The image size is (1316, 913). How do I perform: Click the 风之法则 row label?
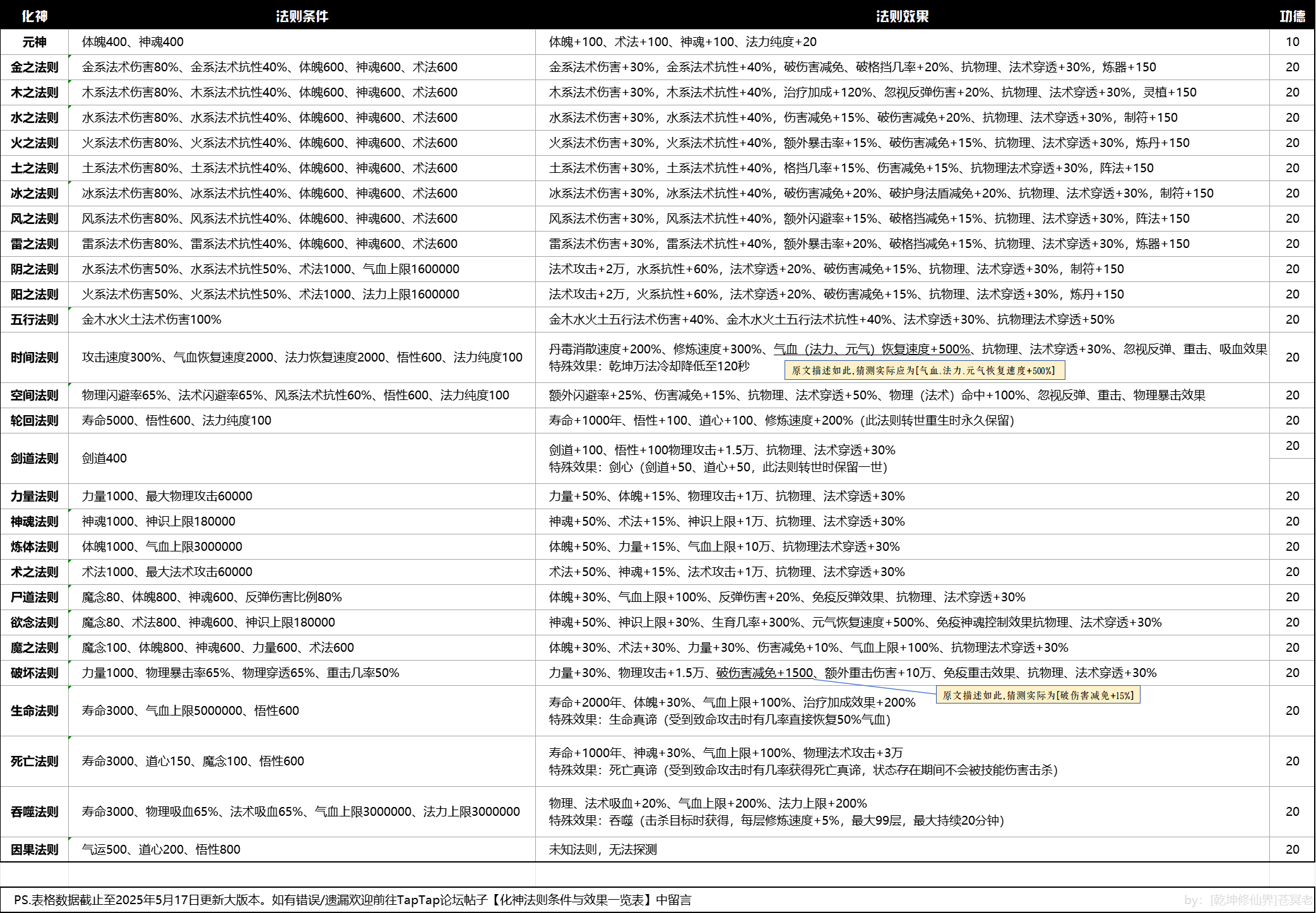34,218
